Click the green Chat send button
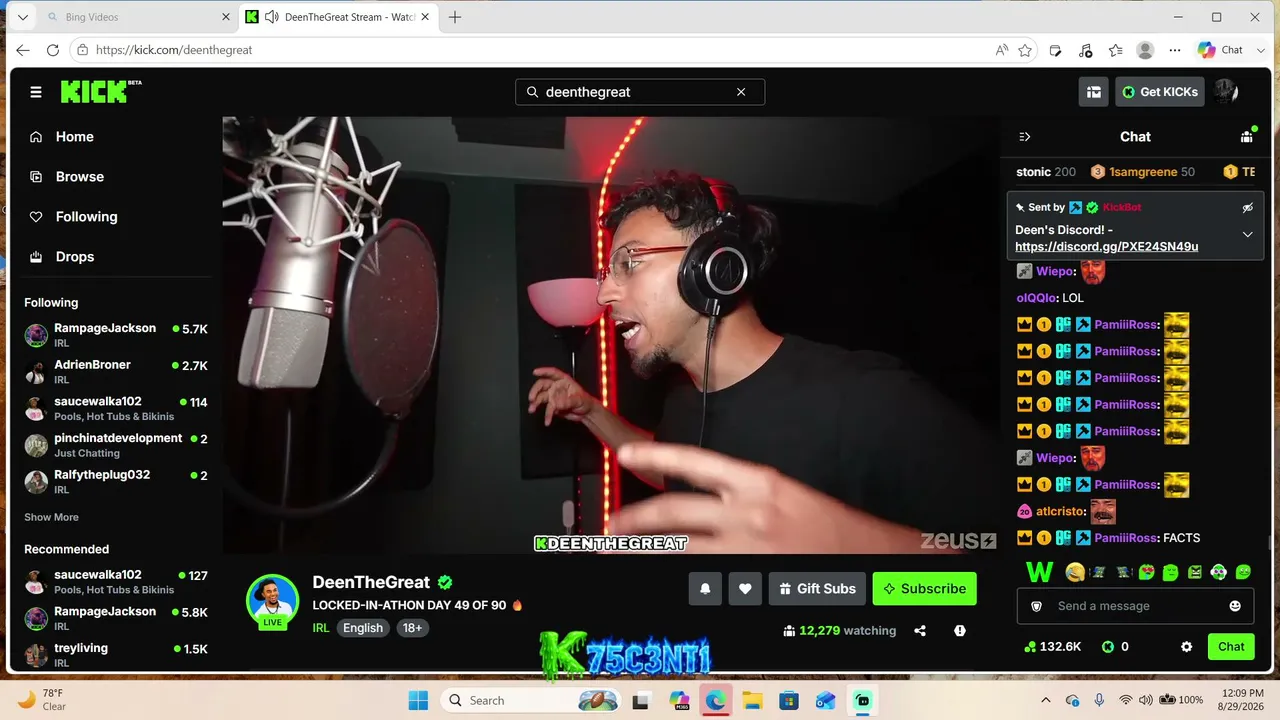The width and height of the screenshot is (1280, 720). [1231, 647]
